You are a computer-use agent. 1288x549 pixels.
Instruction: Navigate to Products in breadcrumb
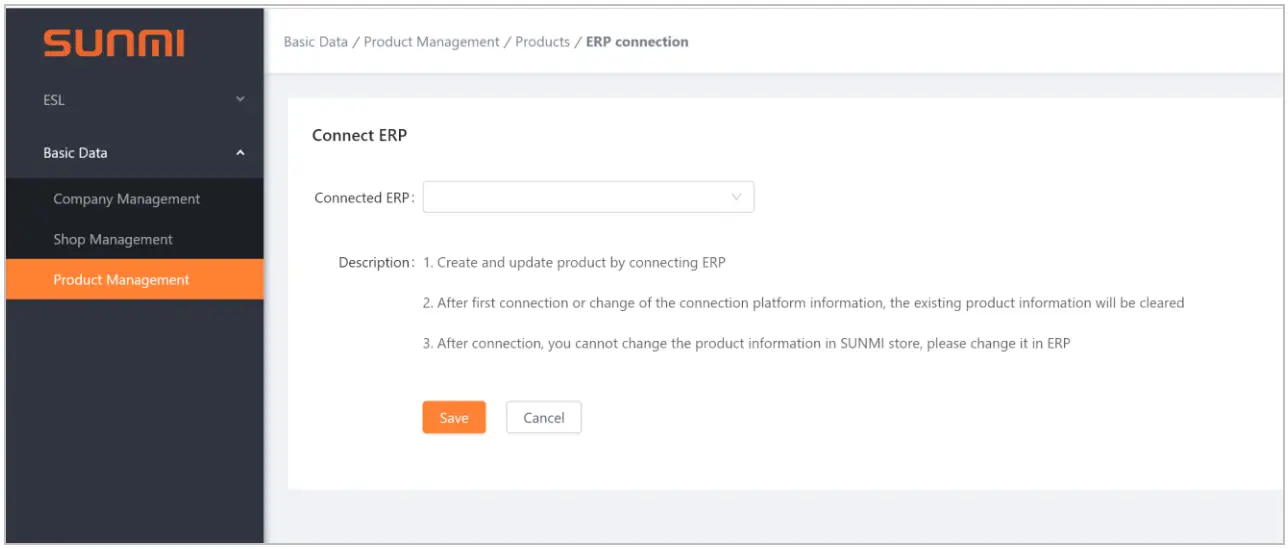(542, 42)
